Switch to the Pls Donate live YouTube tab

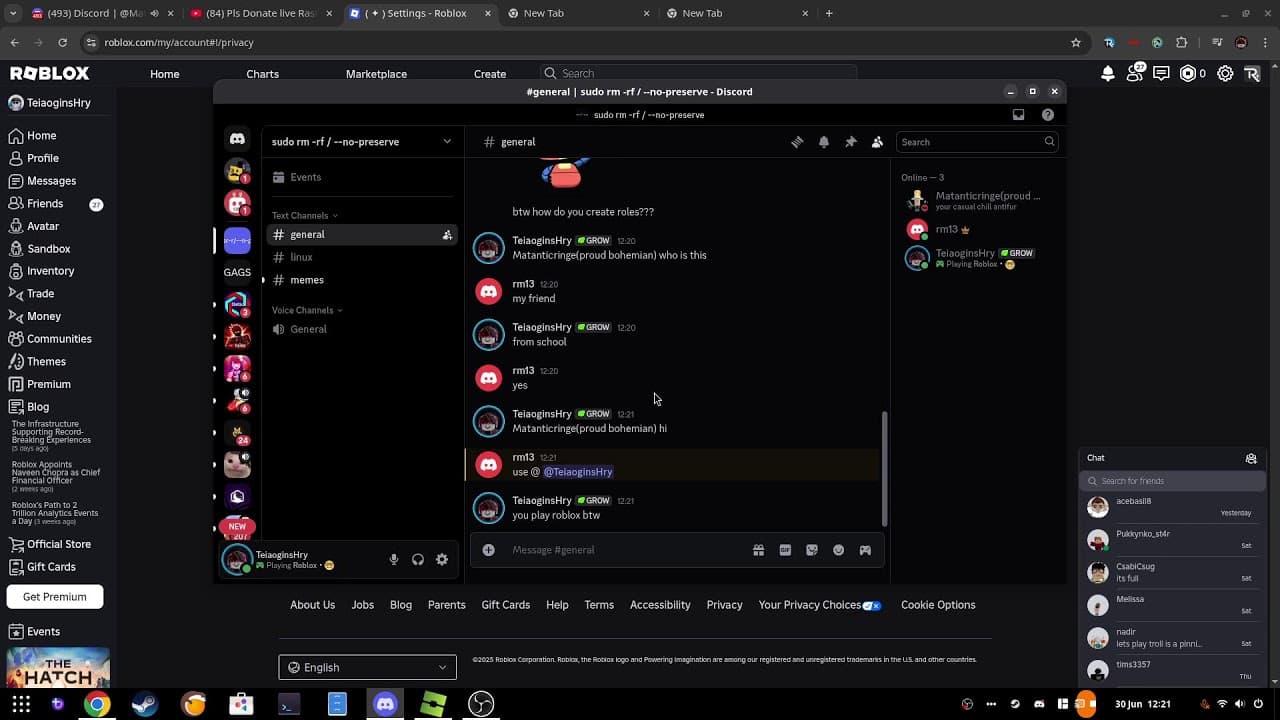point(263,14)
